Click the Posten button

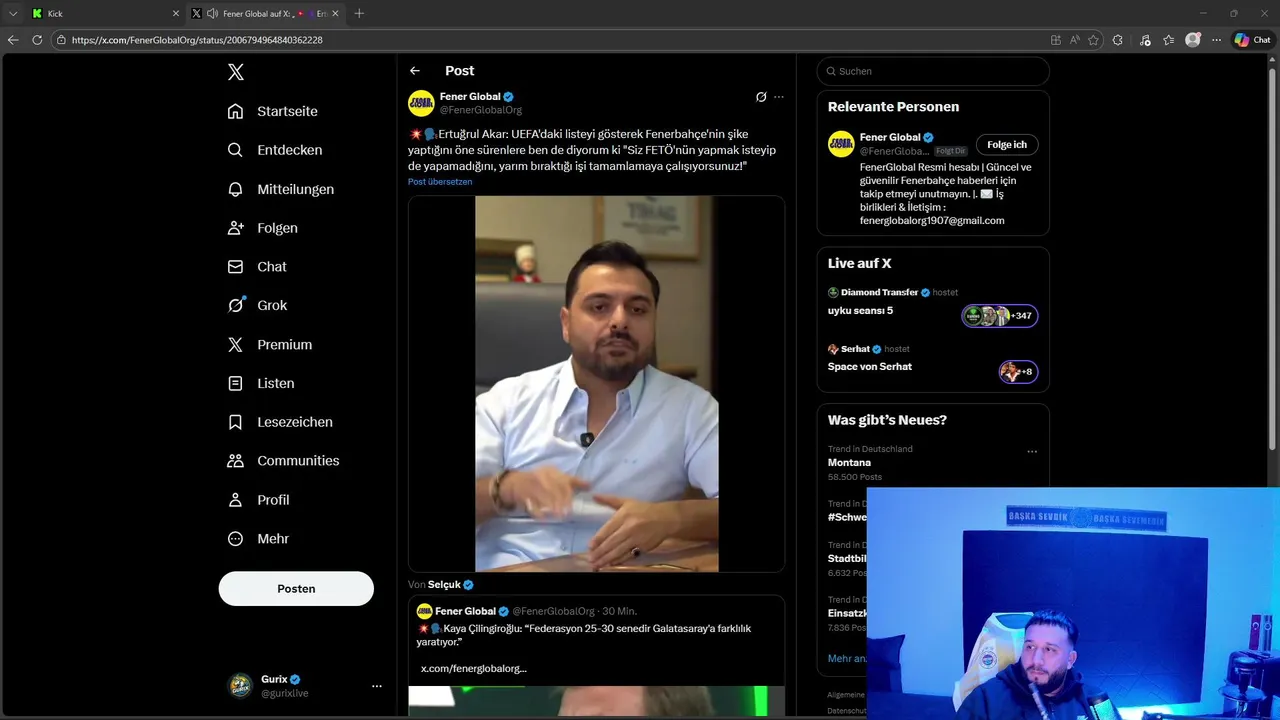tap(296, 589)
